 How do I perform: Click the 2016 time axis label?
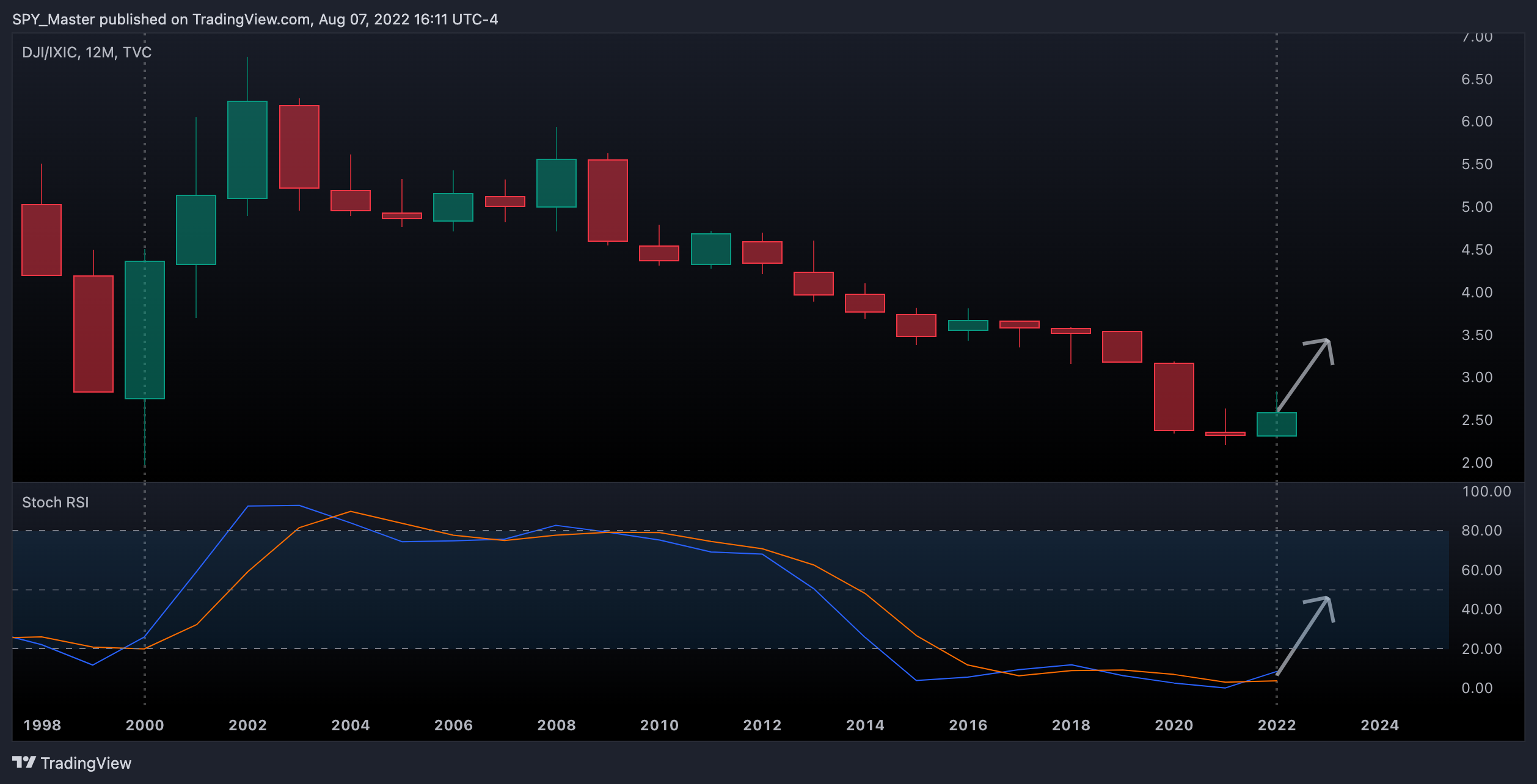pyautogui.click(x=968, y=725)
